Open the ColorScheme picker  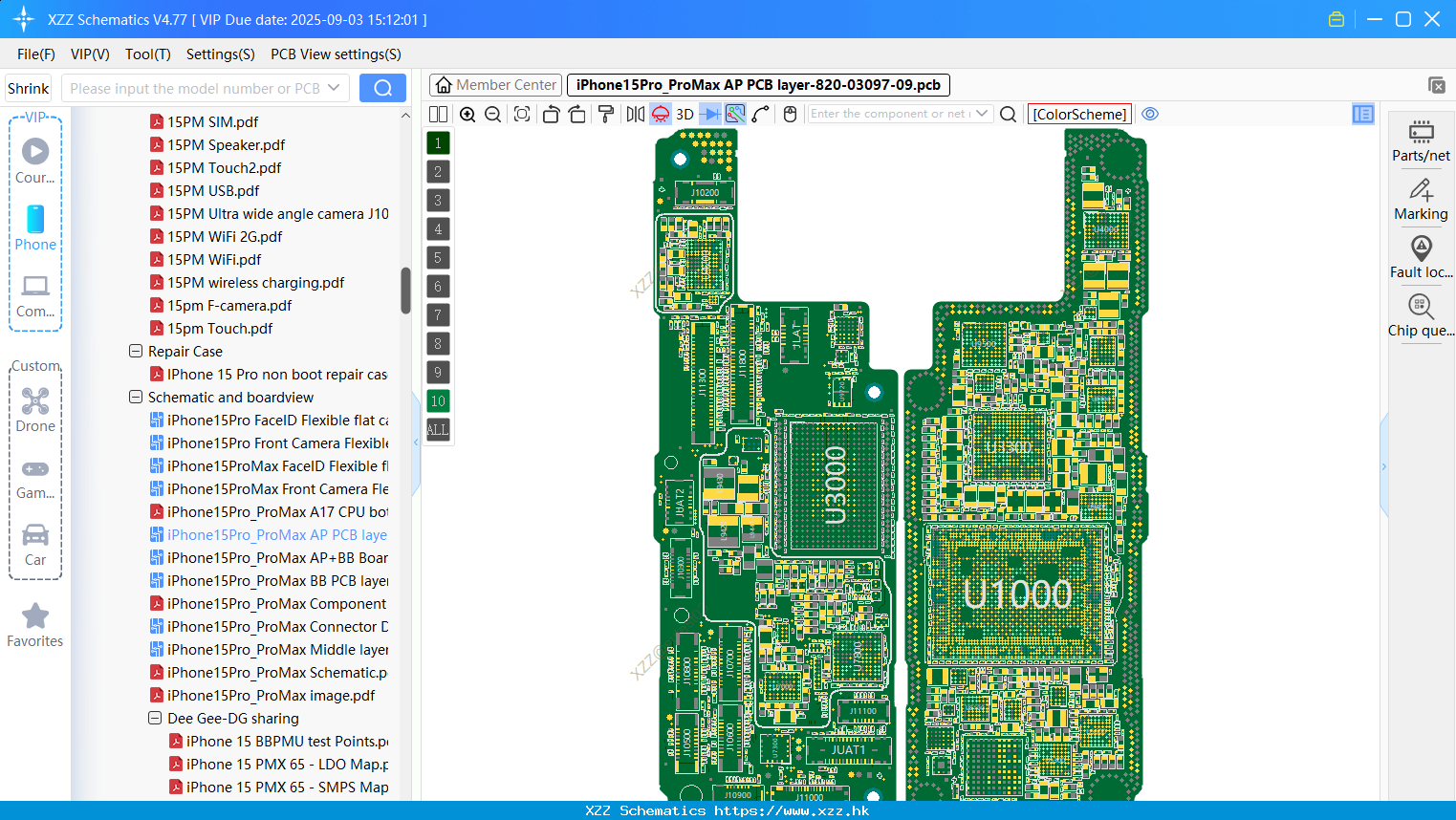pyautogui.click(x=1079, y=114)
